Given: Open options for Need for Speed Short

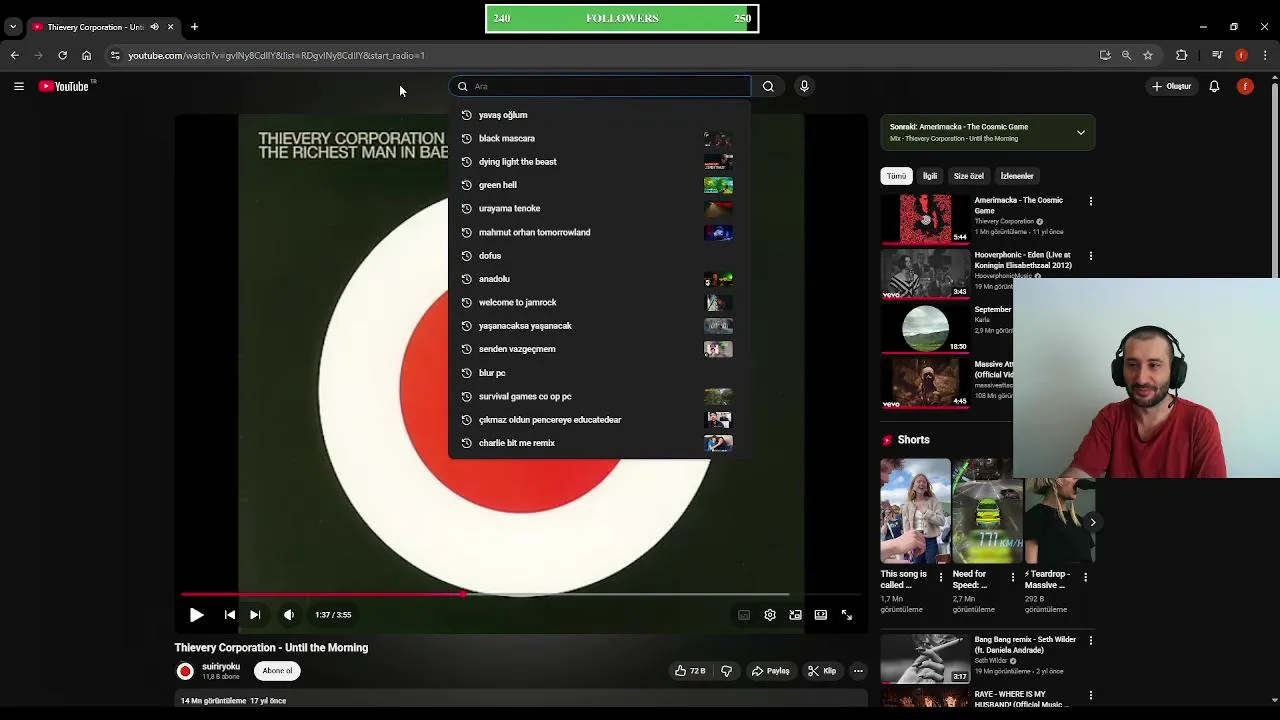Looking at the screenshot, I should click(1012, 577).
